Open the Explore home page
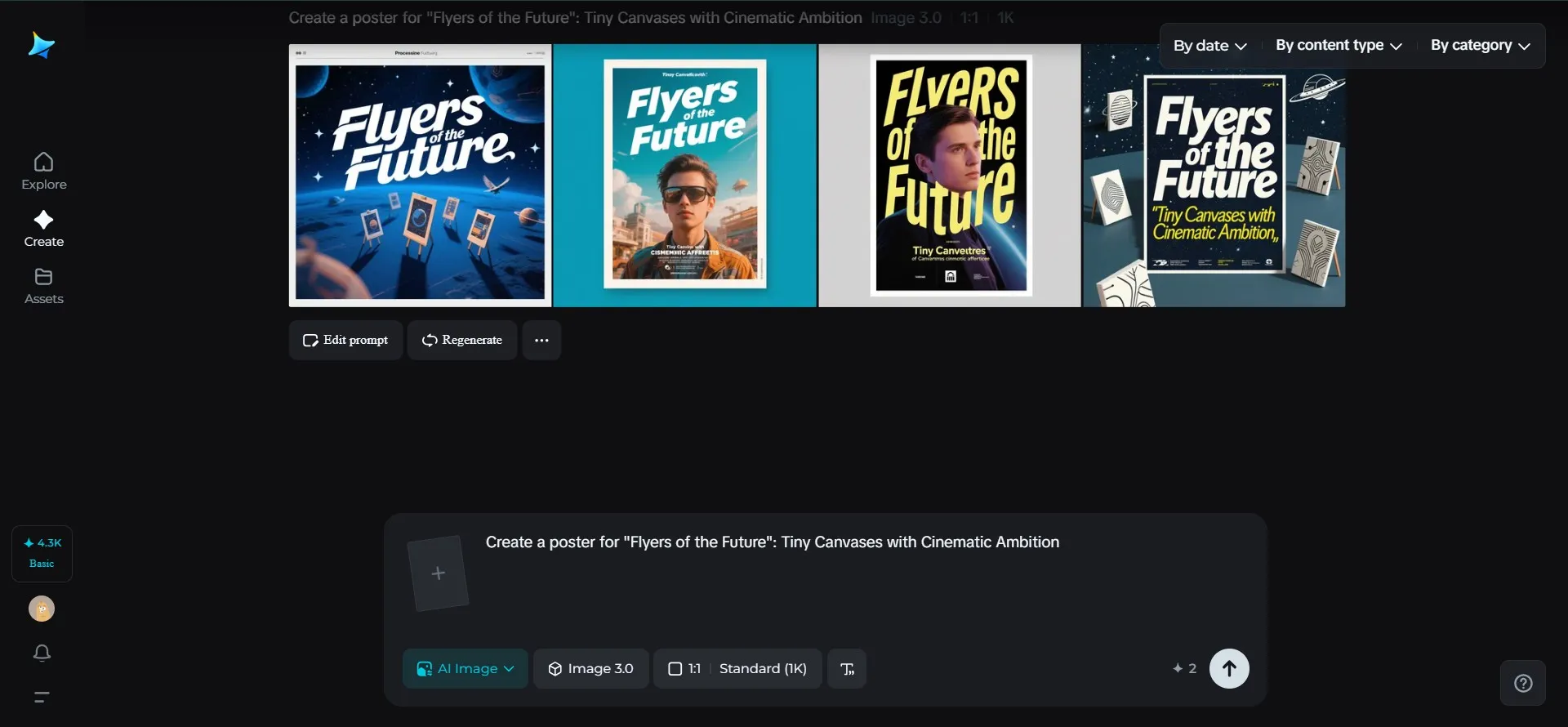Screen dimensions: 1568x727 (44, 172)
